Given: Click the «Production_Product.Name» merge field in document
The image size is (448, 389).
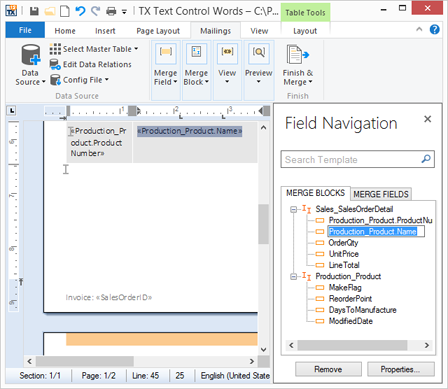Looking at the screenshot, I should pos(189,131).
